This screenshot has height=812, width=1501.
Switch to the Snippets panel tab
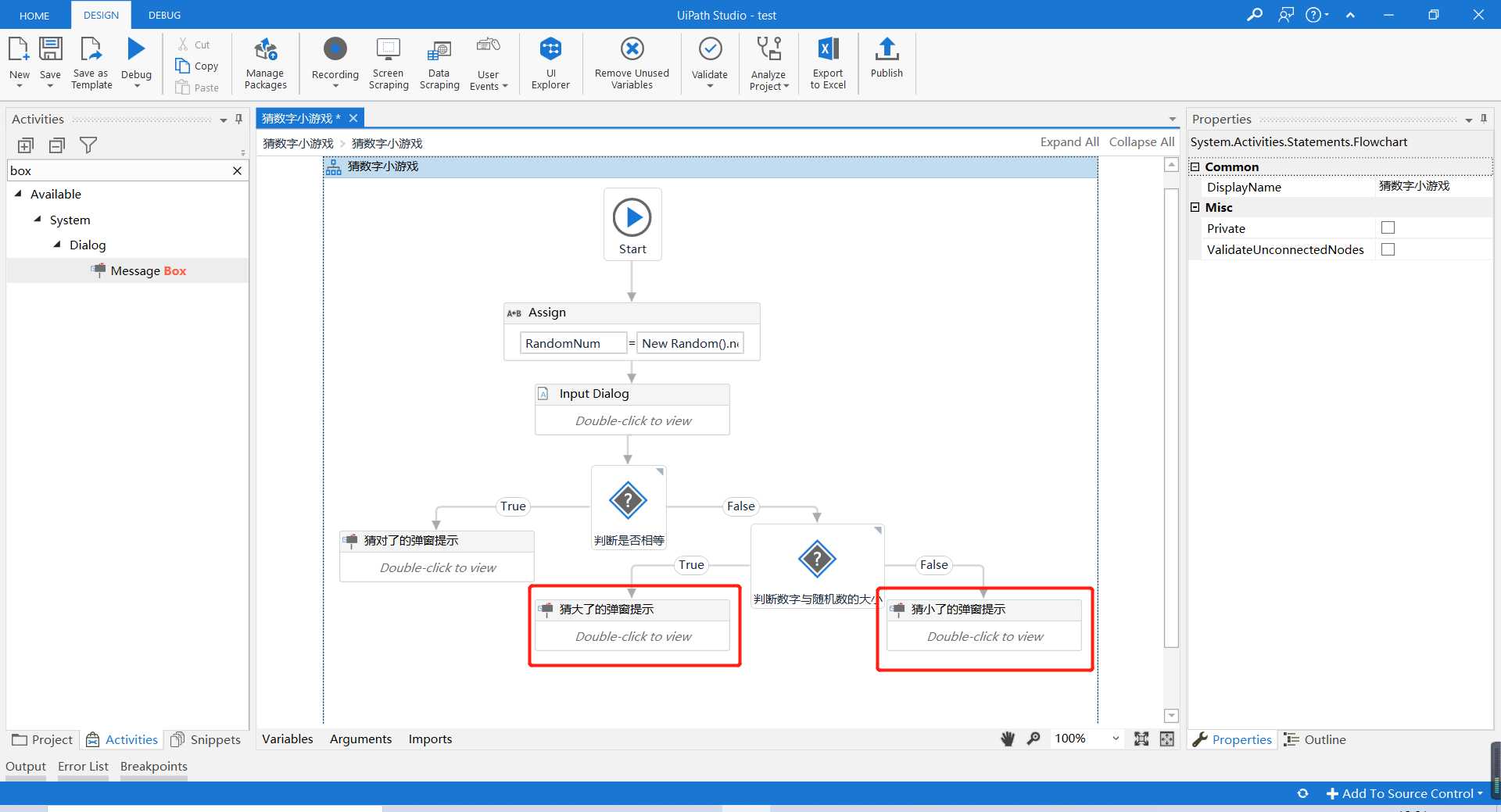click(x=206, y=740)
